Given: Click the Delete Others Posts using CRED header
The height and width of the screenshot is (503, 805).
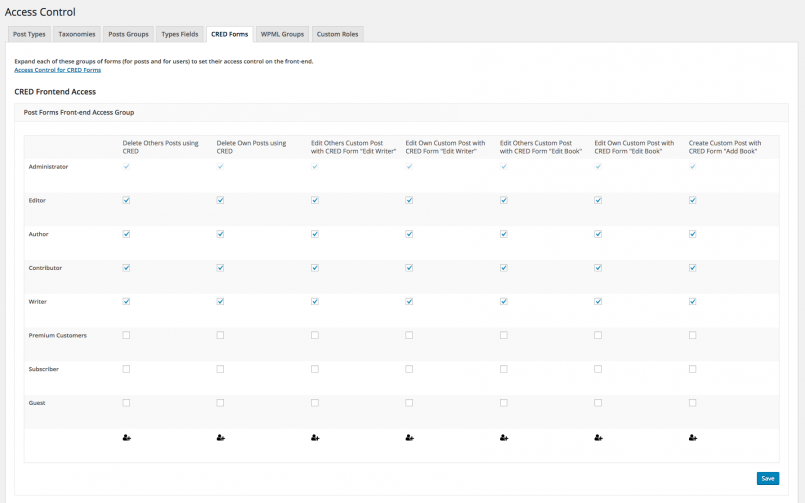Looking at the screenshot, I should pyautogui.click(x=160, y=147).
